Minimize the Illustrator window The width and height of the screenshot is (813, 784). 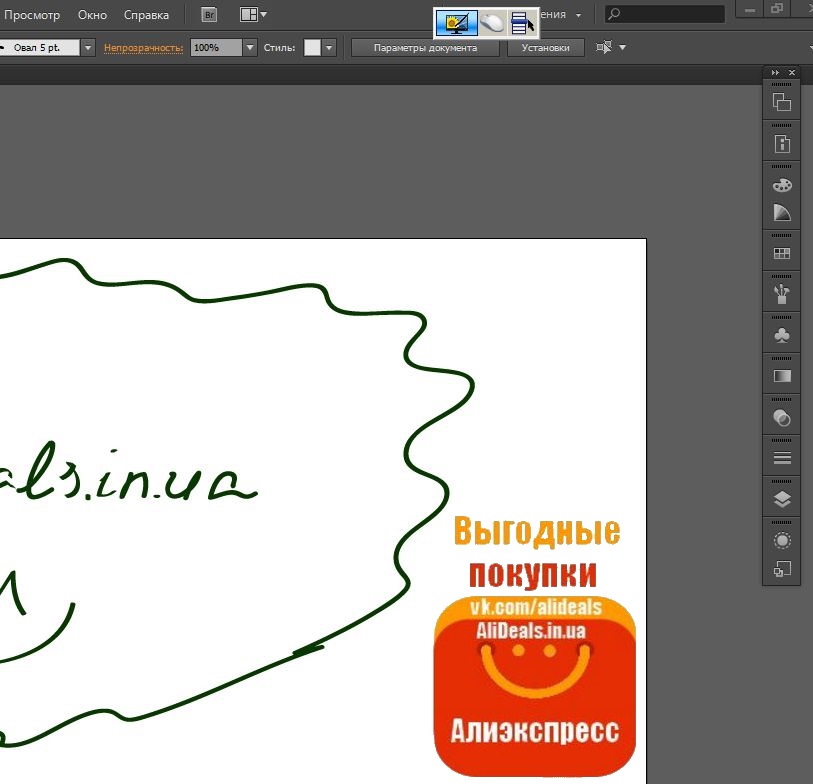click(x=750, y=9)
